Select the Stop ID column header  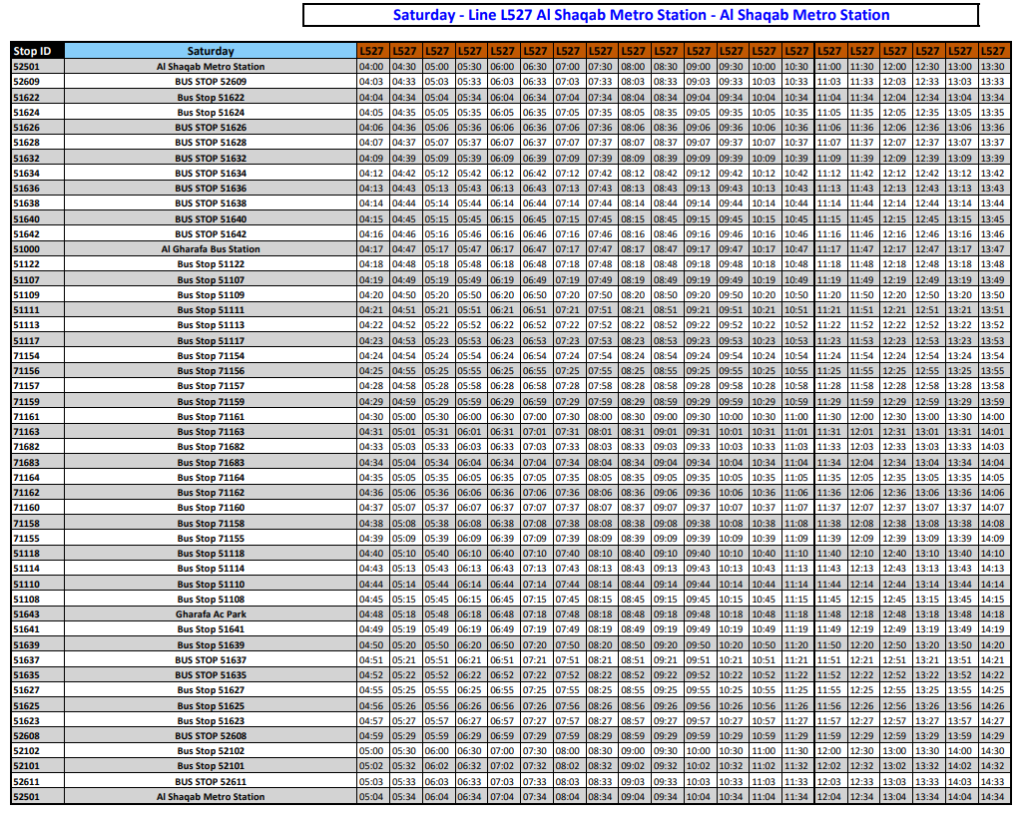tap(37, 51)
